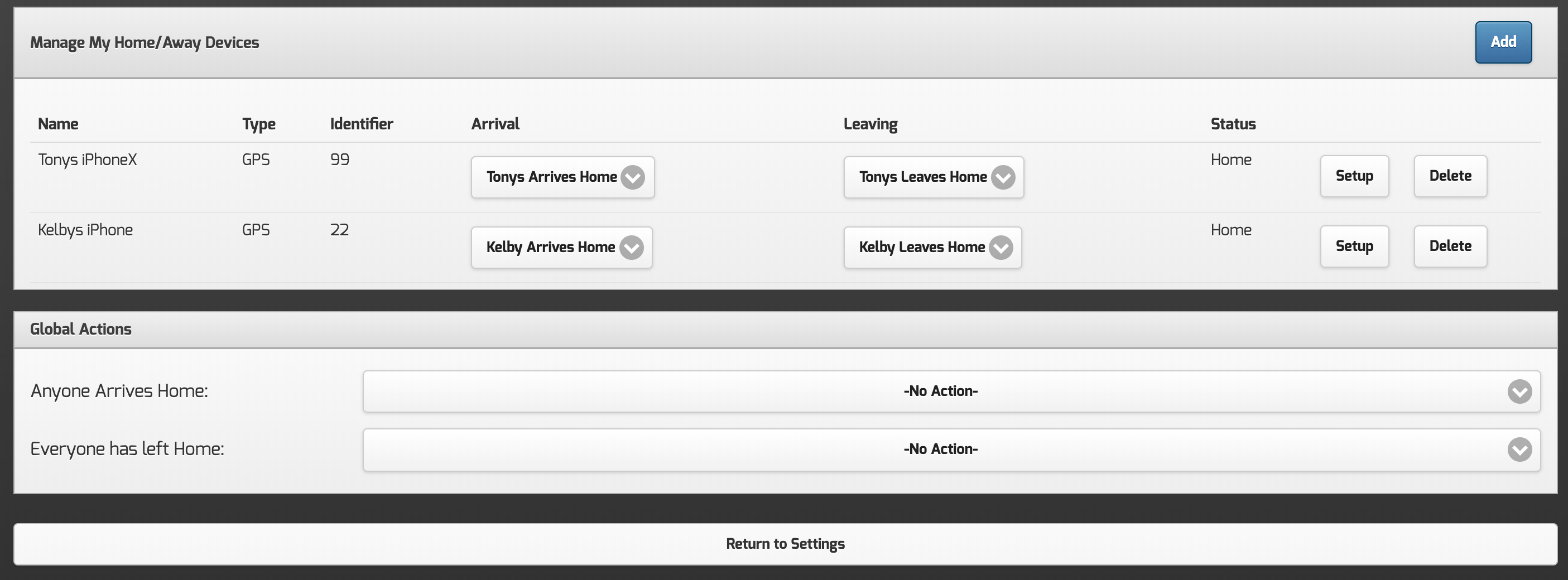Click Setup for Kelbys iPhone
This screenshot has height=580, width=1568.
pyautogui.click(x=1354, y=246)
